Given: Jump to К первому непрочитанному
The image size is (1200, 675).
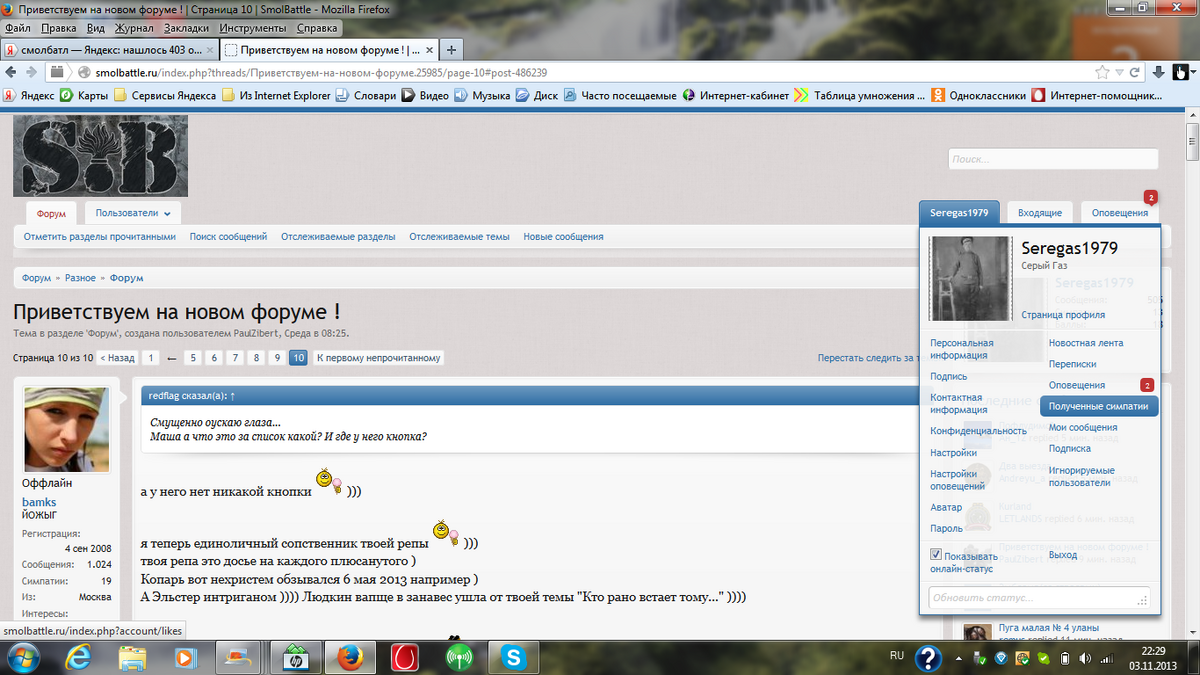Looking at the screenshot, I should point(378,358).
